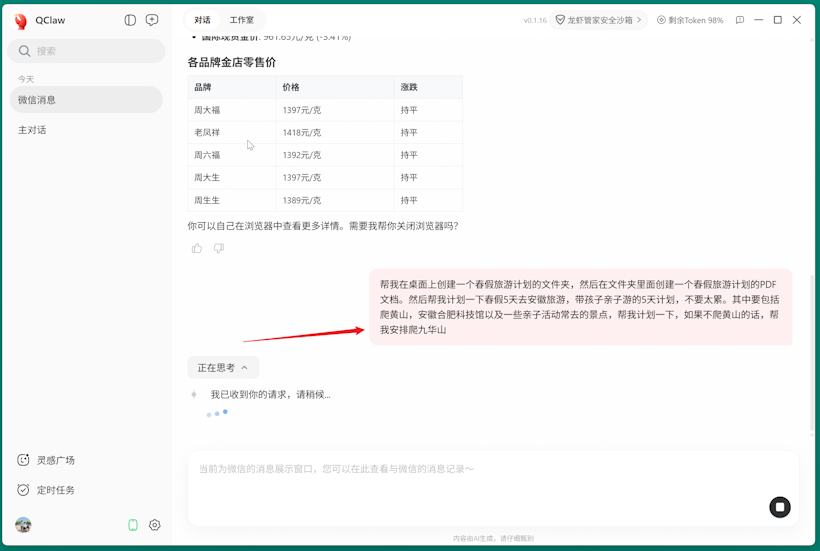Click the 1389元/克 price cell
Image resolution: width=820 pixels, height=551 pixels.
pos(335,200)
